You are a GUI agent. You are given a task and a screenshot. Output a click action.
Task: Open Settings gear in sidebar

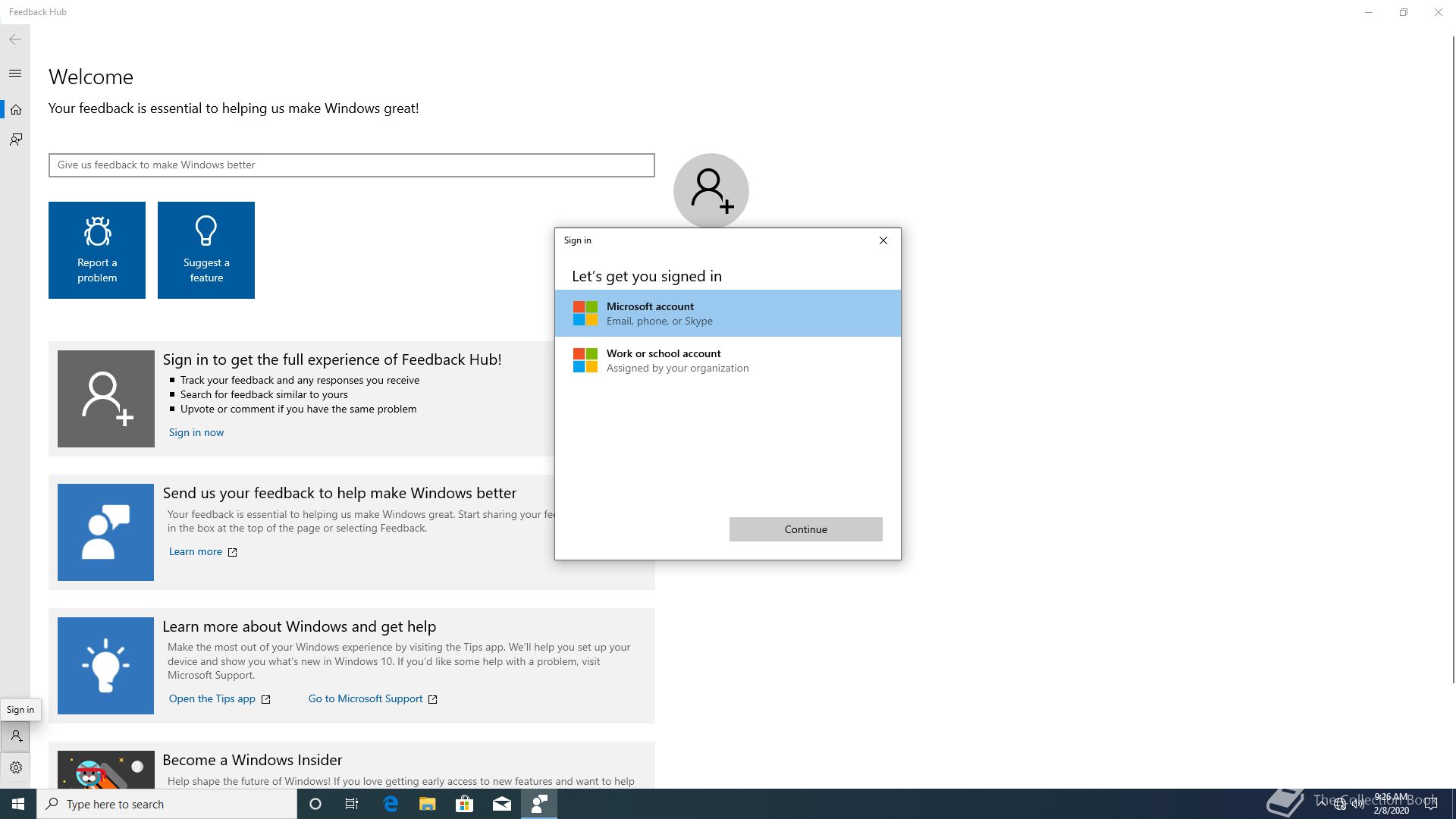click(15, 767)
